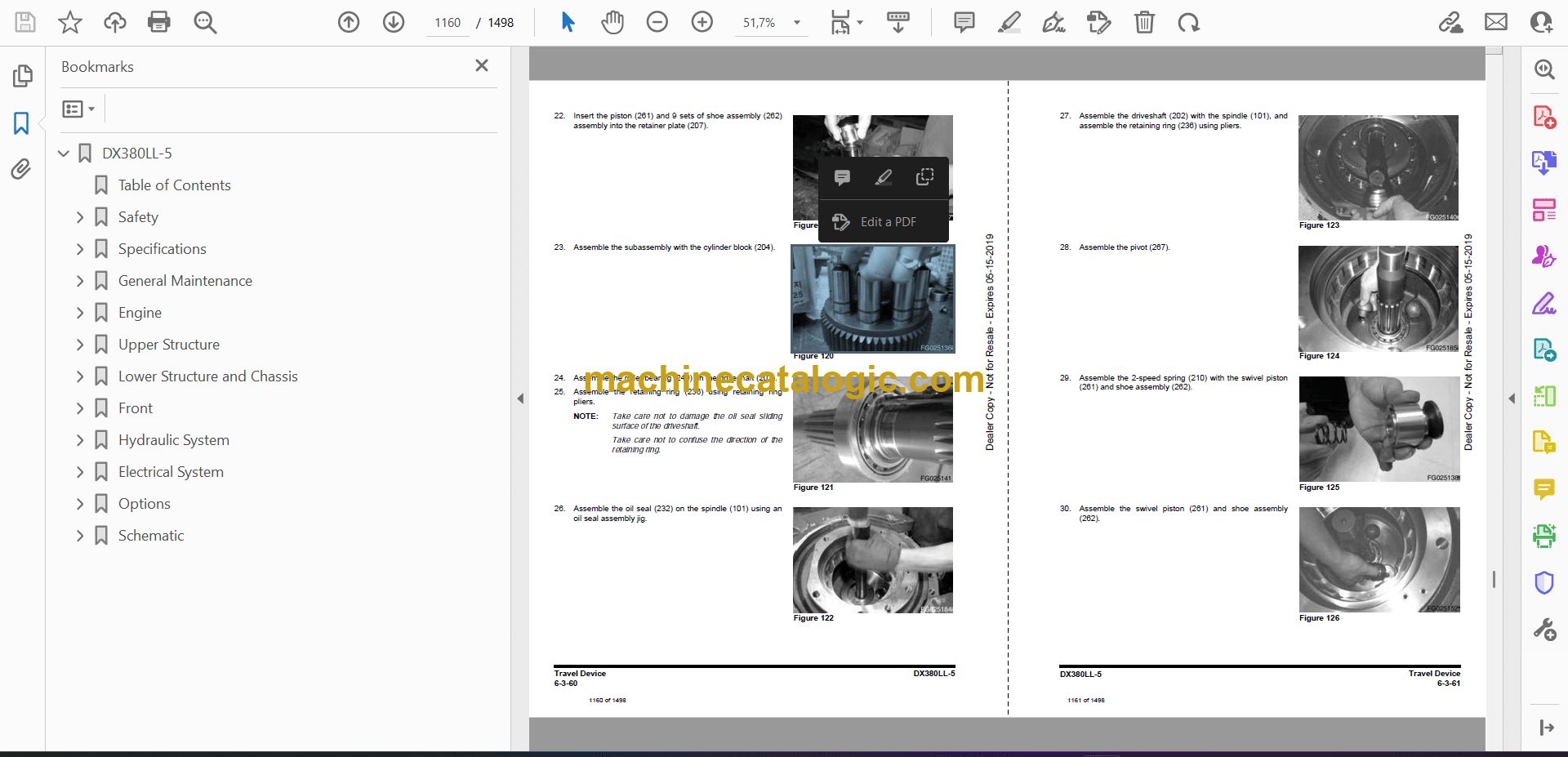Collapse the DX380LL-5 root bookmark

(x=64, y=154)
